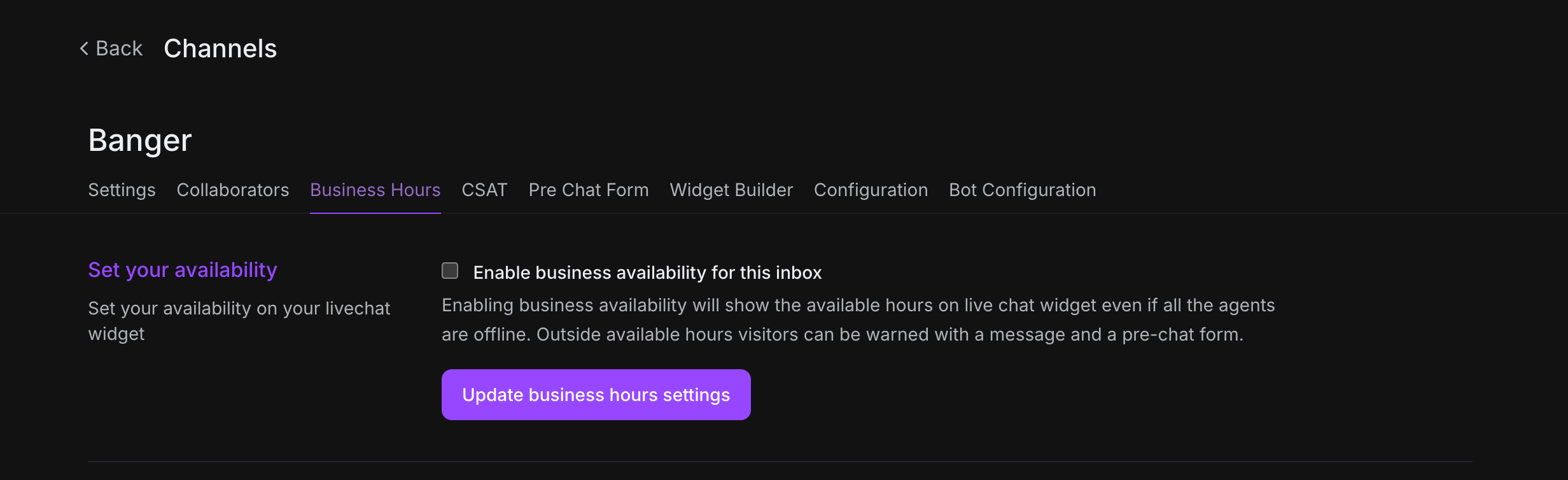This screenshot has width=1568, height=480.
Task: Click the 'Enable business availability for this inbox' label
Action: click(x=647, y=272)
